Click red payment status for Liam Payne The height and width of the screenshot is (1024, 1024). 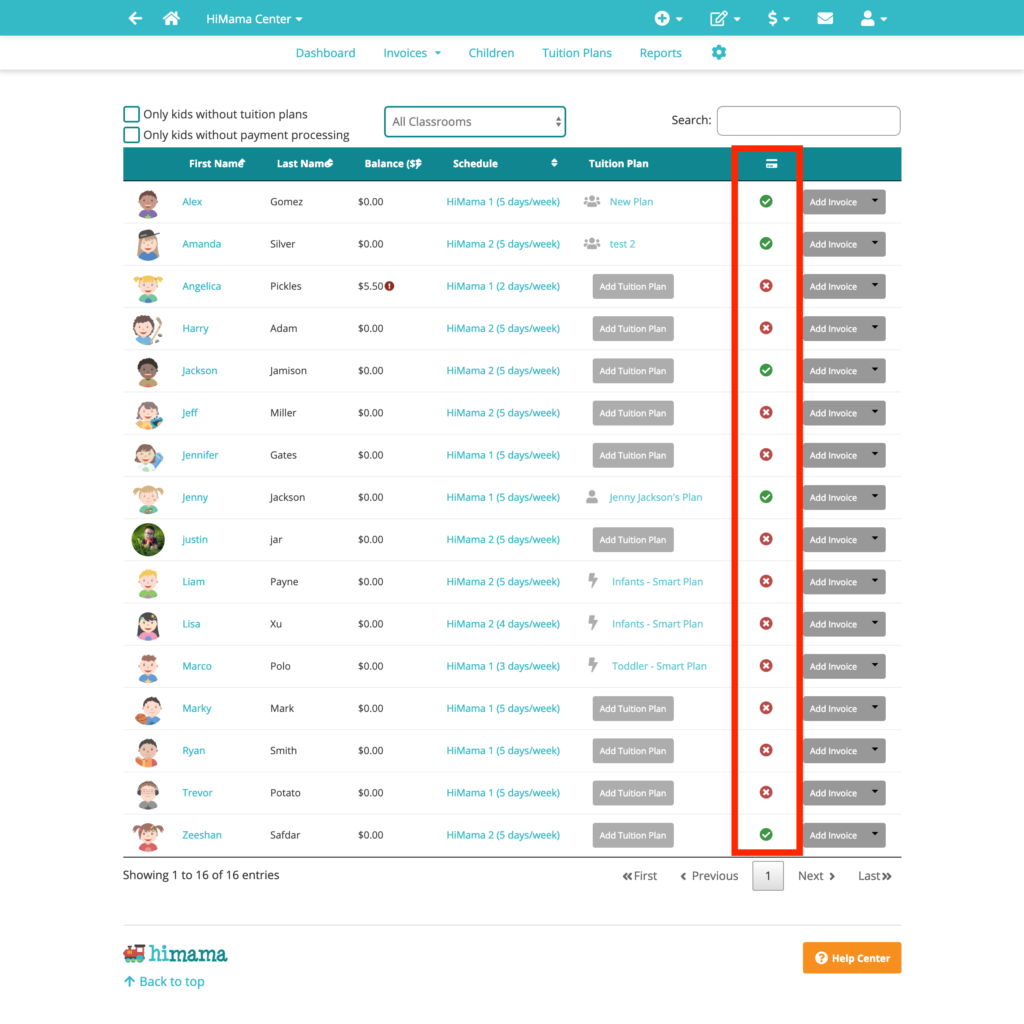(766, 581)
